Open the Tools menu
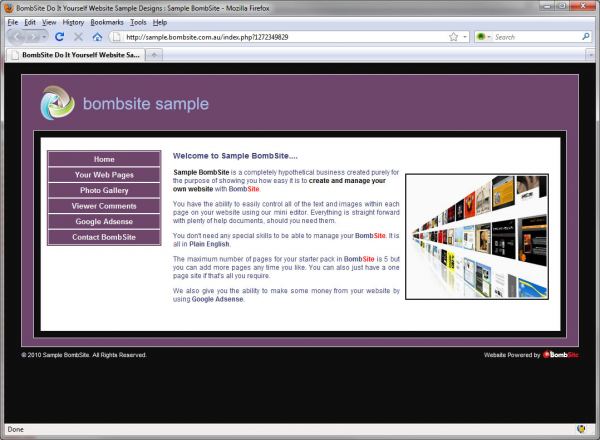Screen dimensions: 600x440 pyautogui.click(x=138, y=22)
